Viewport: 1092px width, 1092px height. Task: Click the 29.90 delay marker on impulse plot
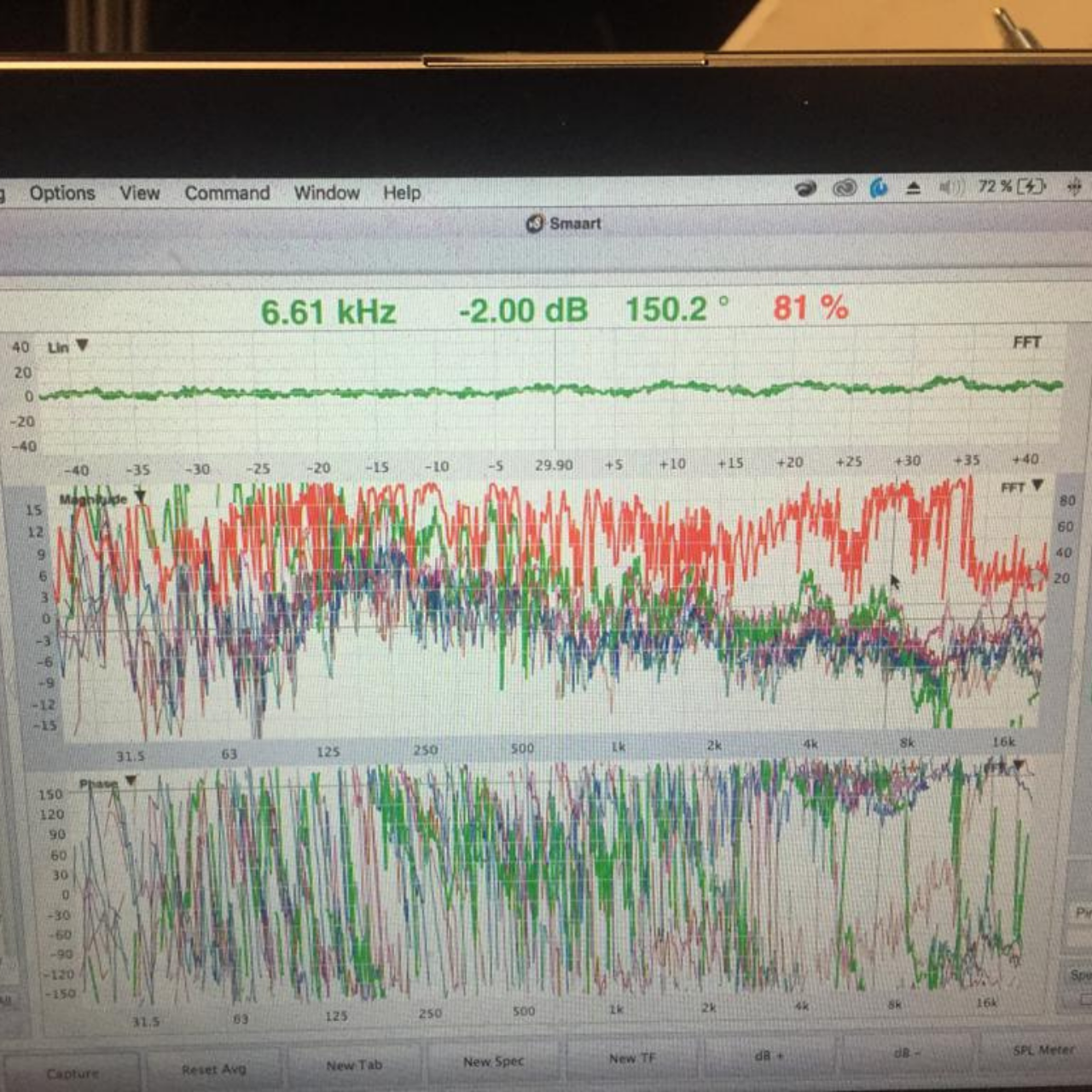(554, 465)
